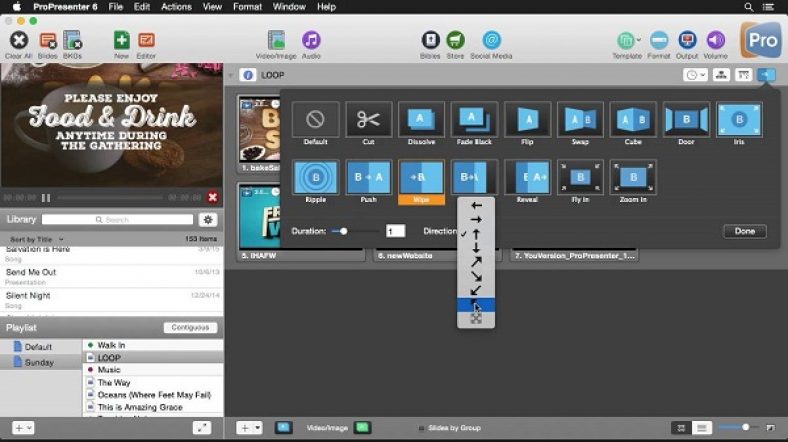The image size is (788, 442).
Task: Select the left arrow direction option
Action: (476, 206)
